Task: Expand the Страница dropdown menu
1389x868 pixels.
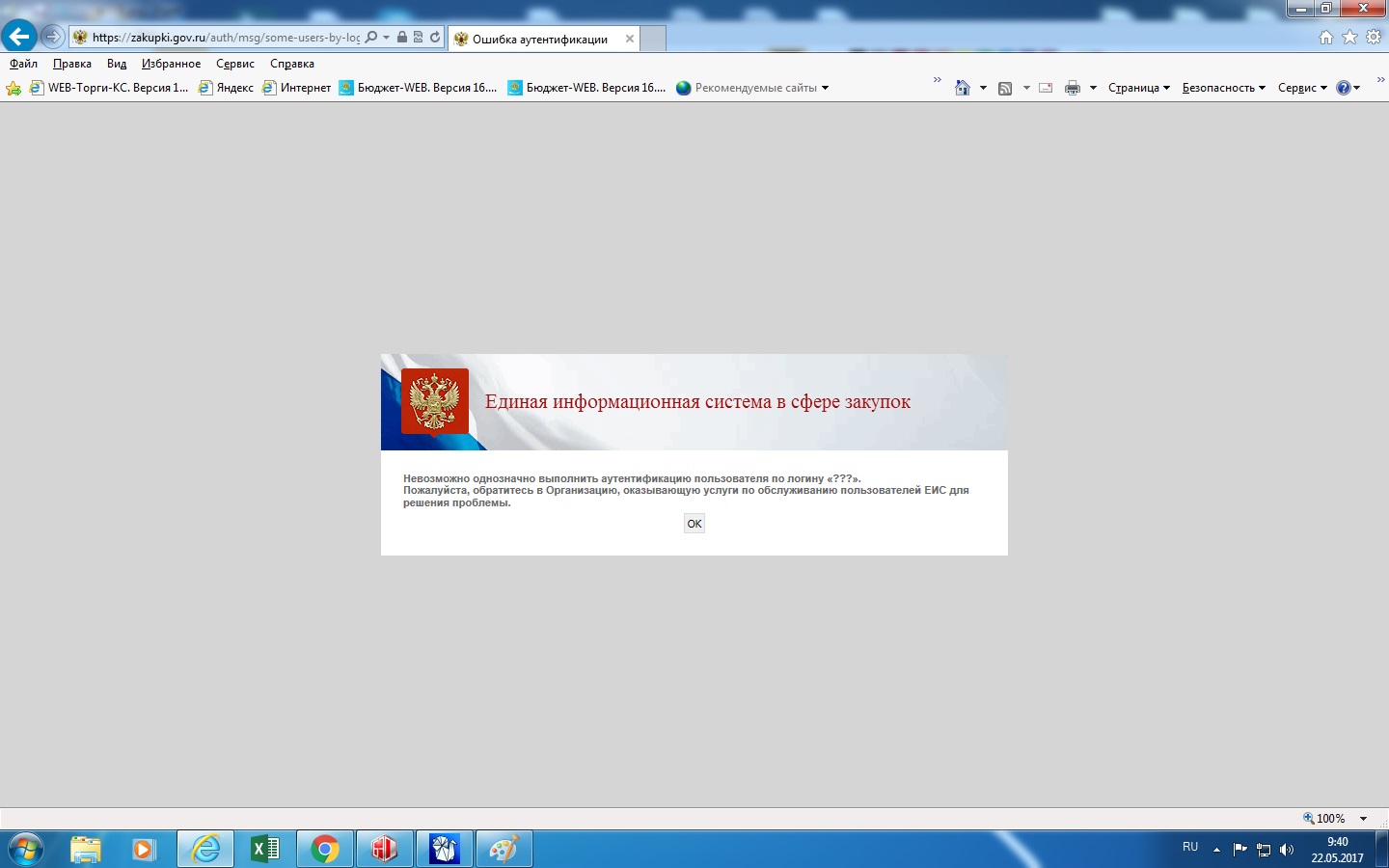Action: [x=1138, y=88]
